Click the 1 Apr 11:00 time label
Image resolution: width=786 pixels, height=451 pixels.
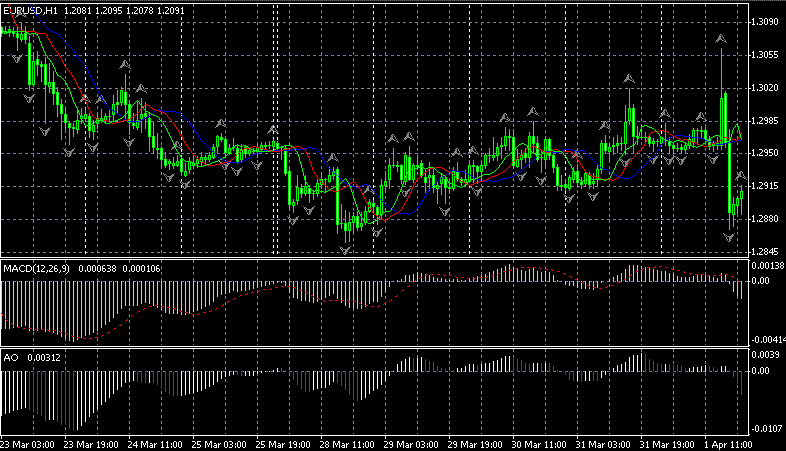[728, 445]
